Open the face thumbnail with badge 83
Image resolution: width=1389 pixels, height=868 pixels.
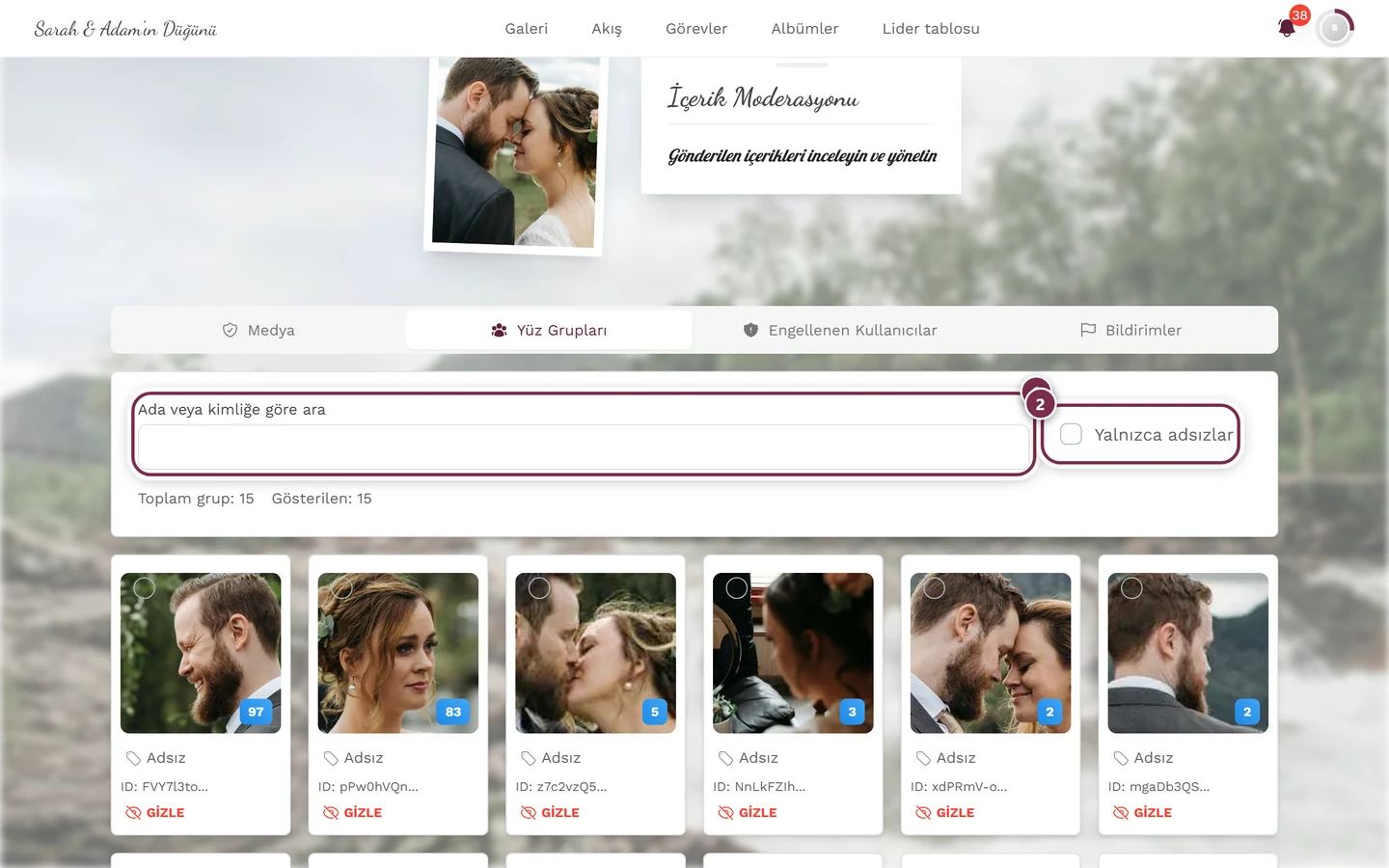pyautogui.click(x=398, y=653)
